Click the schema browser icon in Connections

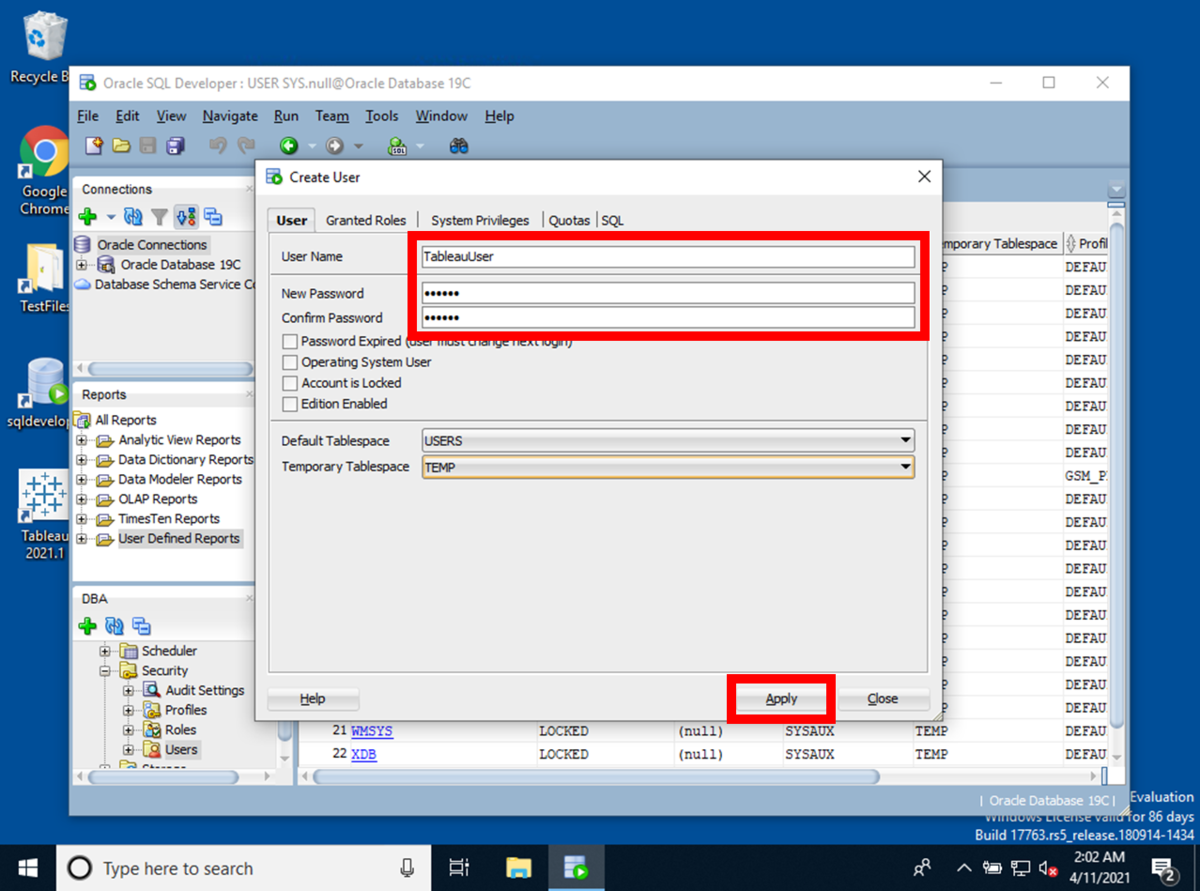186,216
